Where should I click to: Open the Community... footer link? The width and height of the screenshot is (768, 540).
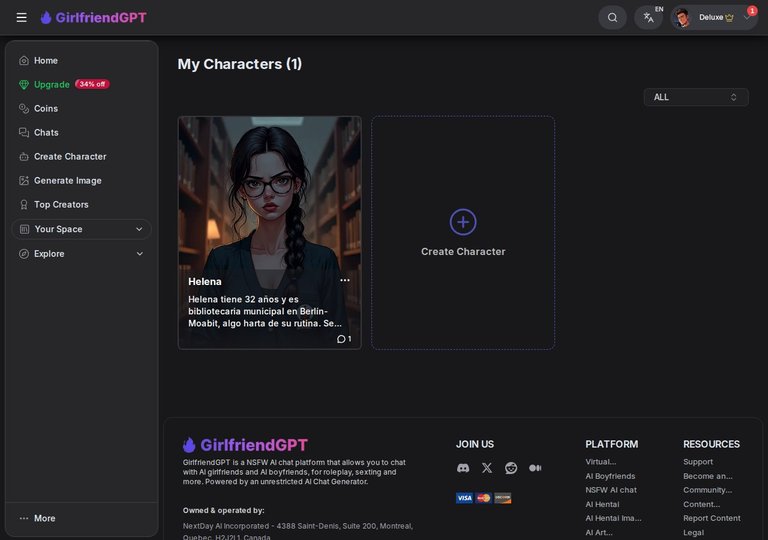point(708,490)
